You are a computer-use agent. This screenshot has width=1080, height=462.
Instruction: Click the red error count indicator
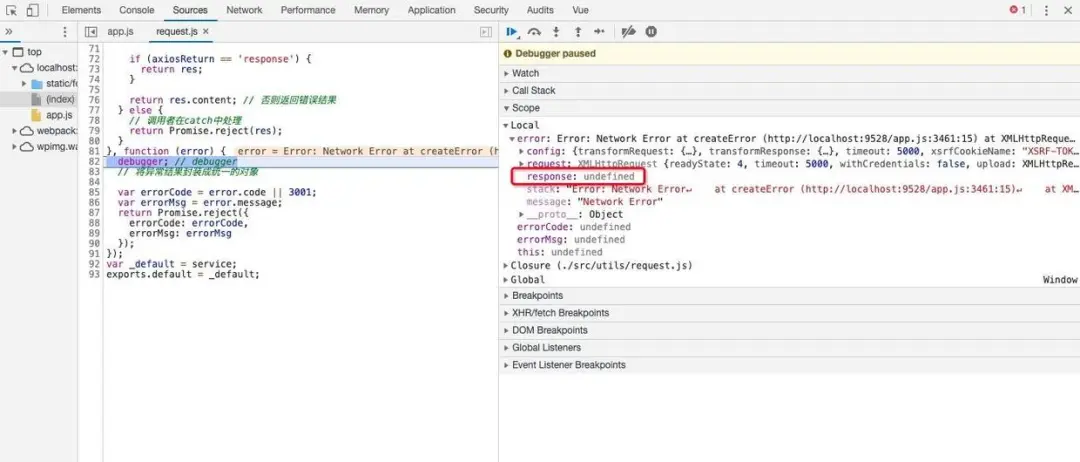coord(1017,10)
